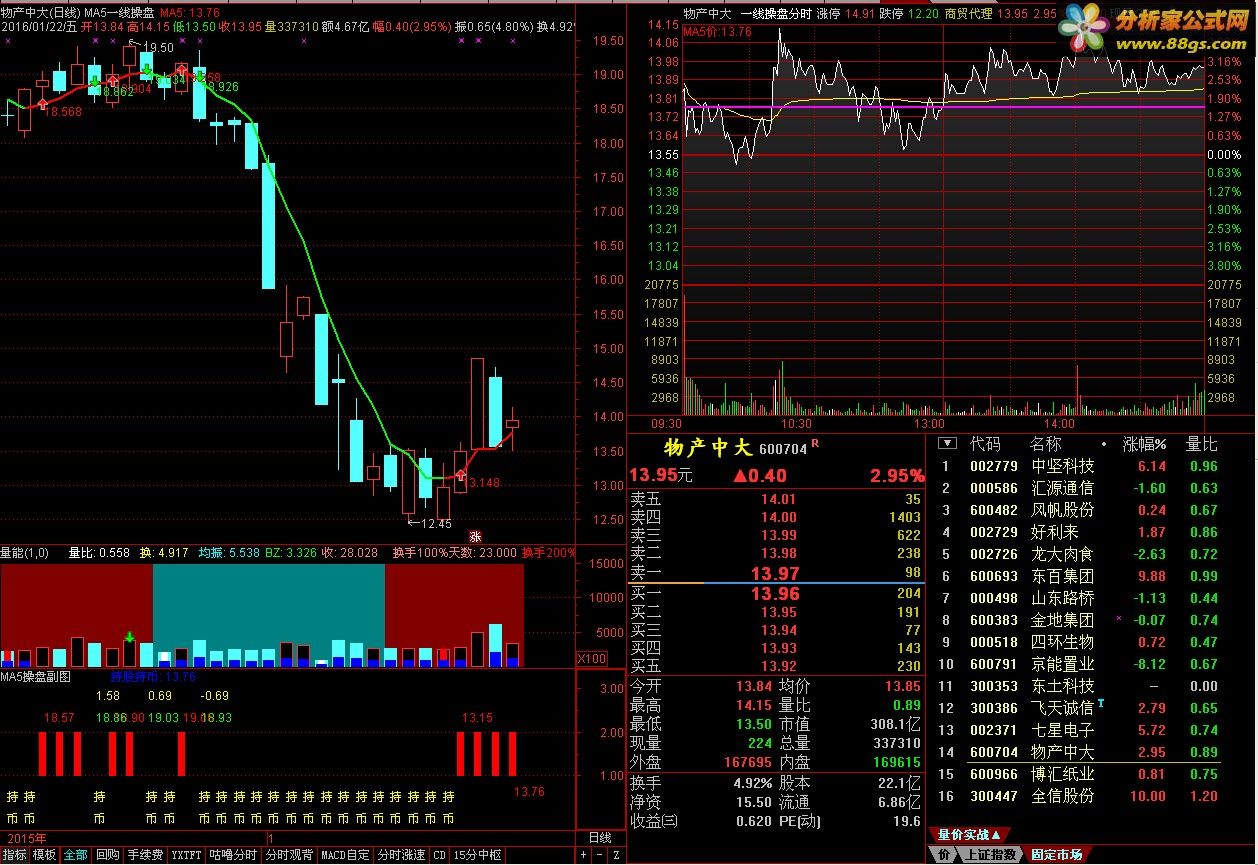Click the 一线操盘分时 intraday chart title
1258x865 pixels.
[775, 13]
